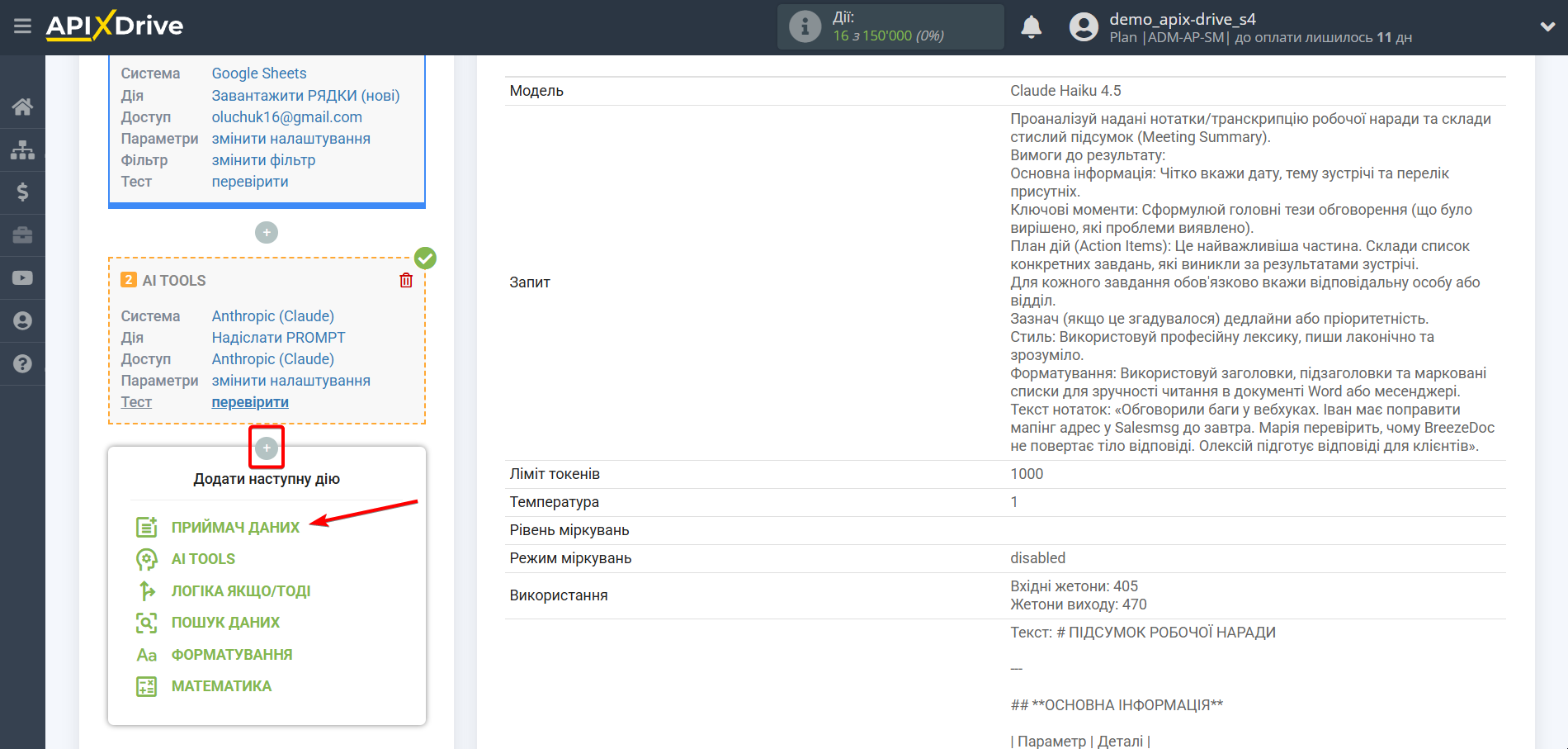The image size is (1568, 749).
Task: Click the Температура row label
Action: (x=555, y=502)
